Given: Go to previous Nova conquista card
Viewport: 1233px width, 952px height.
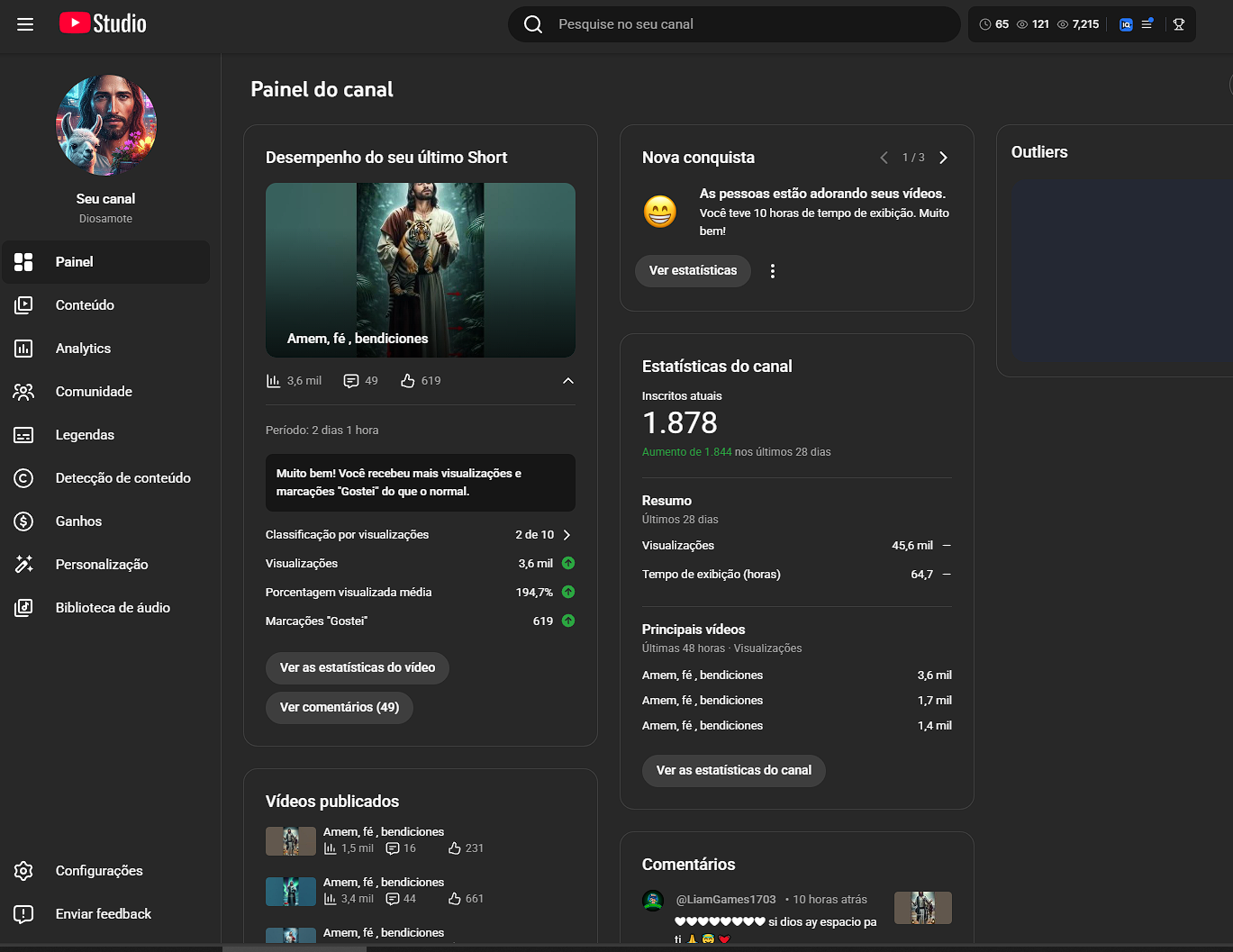Looking at the screenshot, I should point(884,158).
